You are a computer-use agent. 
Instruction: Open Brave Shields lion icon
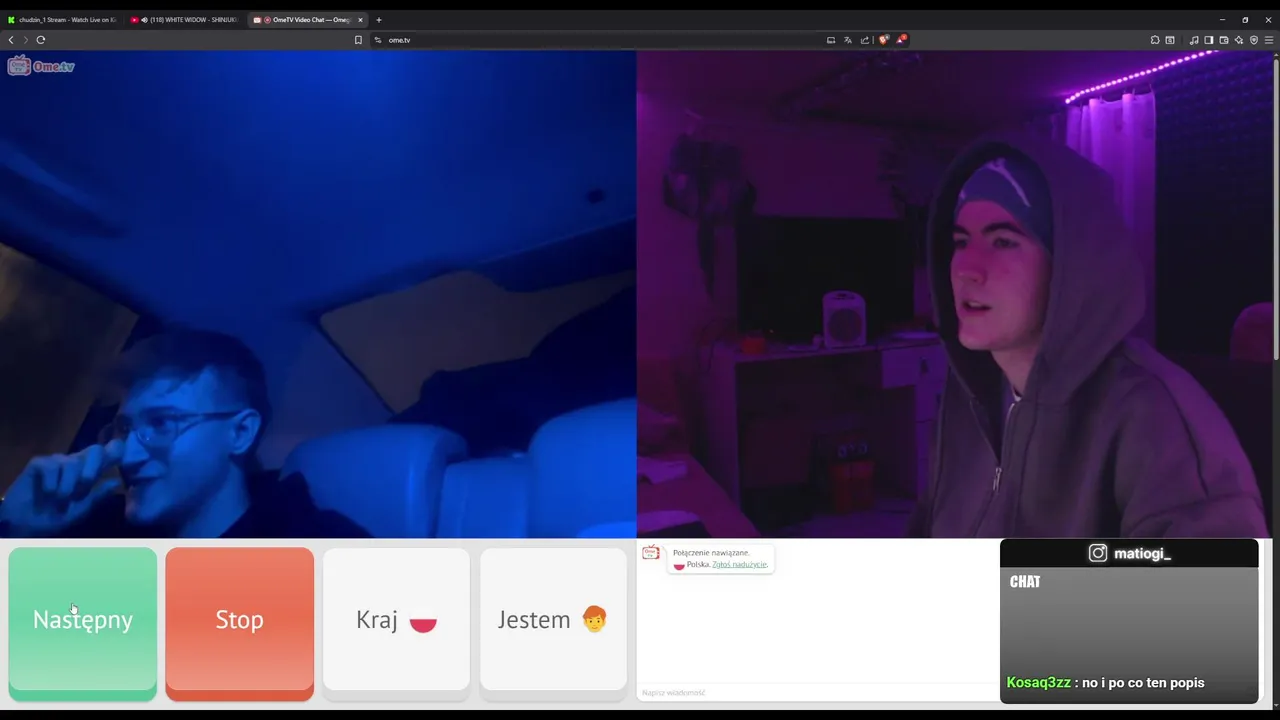[x=883, y=40]
